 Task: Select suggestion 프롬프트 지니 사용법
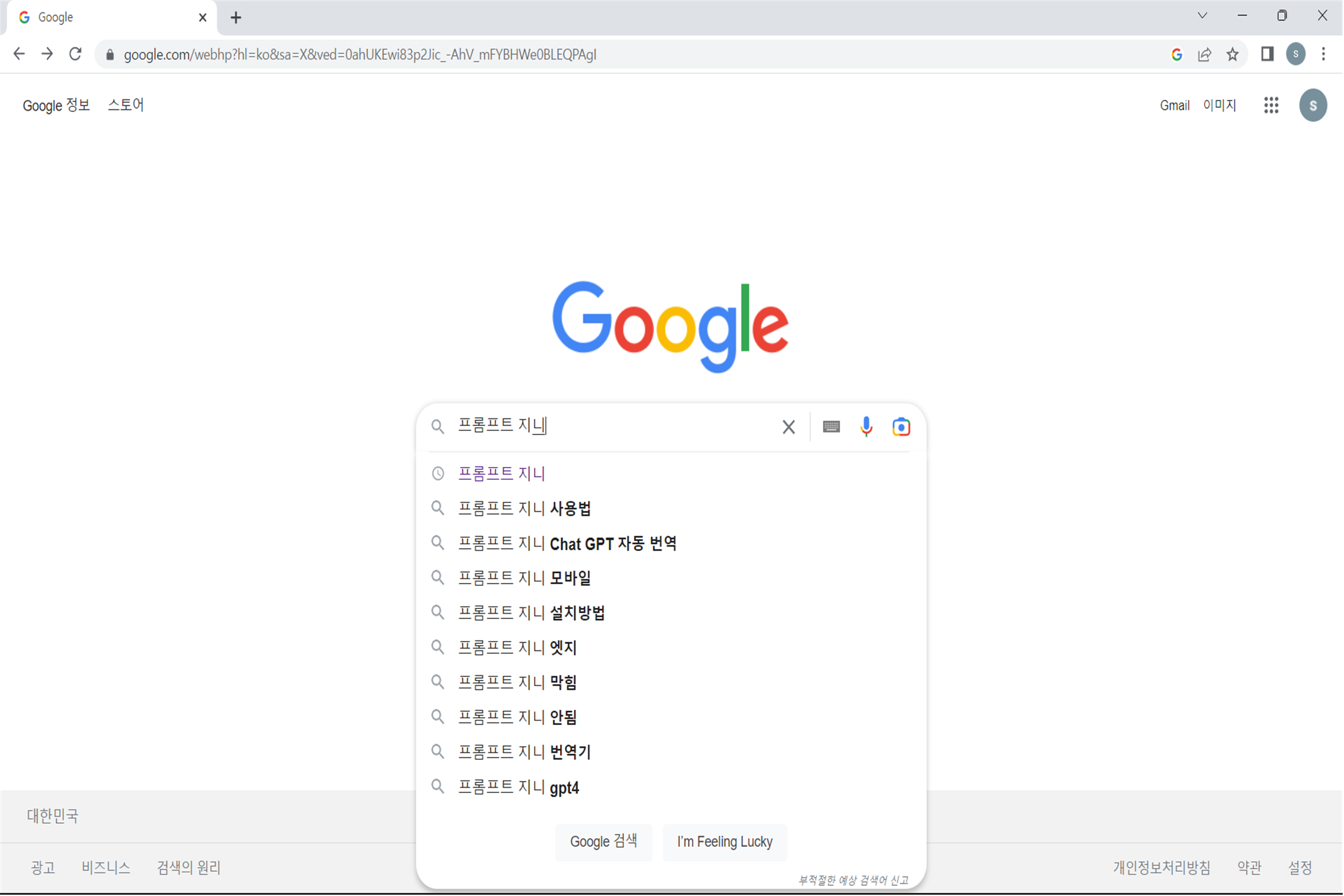click(670, 508)
